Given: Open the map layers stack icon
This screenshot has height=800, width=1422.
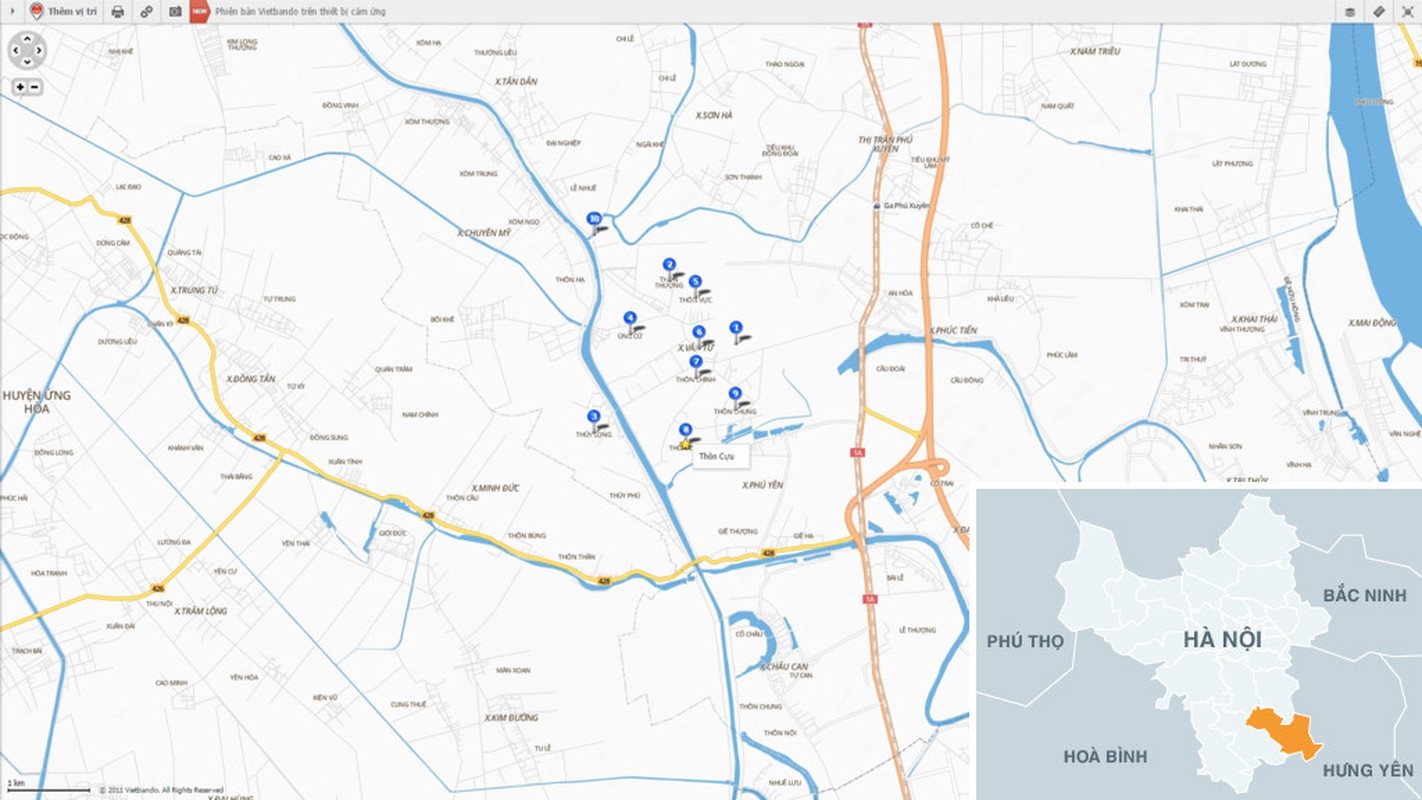Looking at the screenshot, I should pos(1350,12).
